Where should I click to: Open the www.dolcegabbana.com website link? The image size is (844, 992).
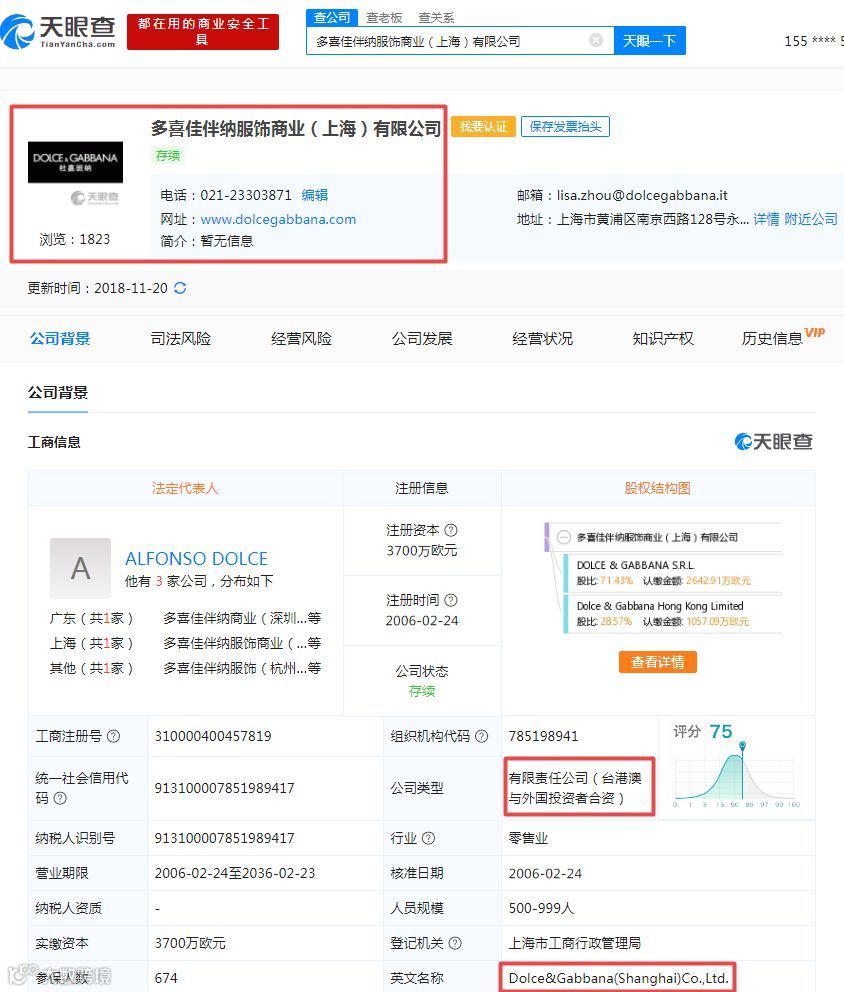click(x=278, y=220)
